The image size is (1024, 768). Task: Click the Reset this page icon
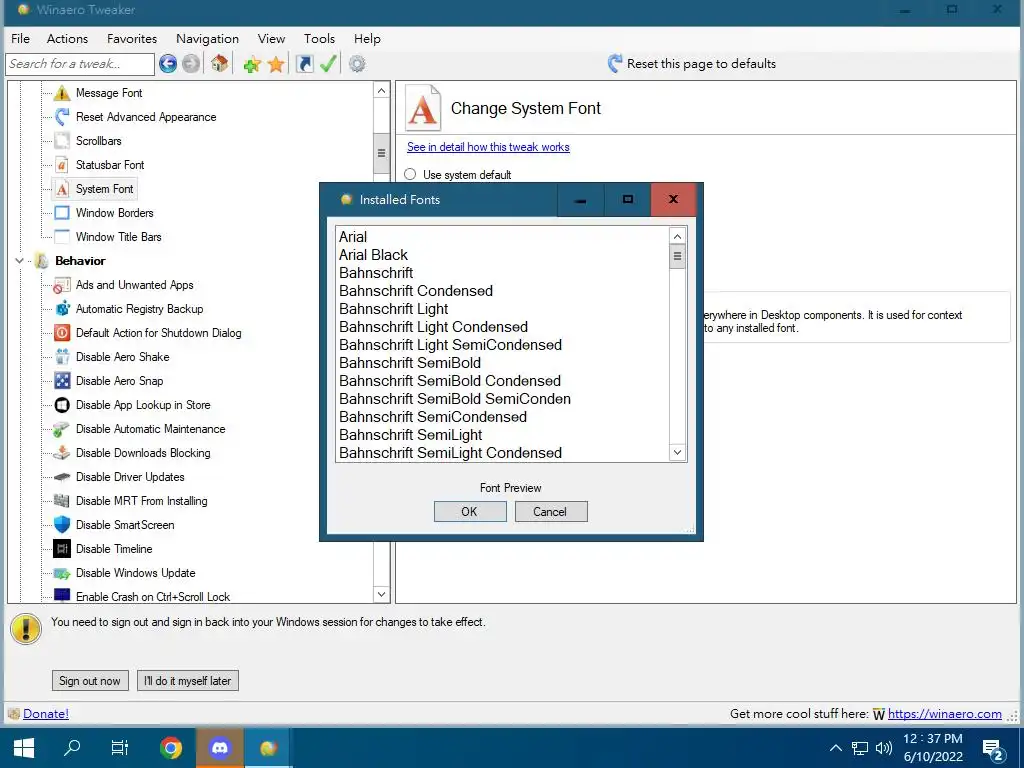click(615, 63)
